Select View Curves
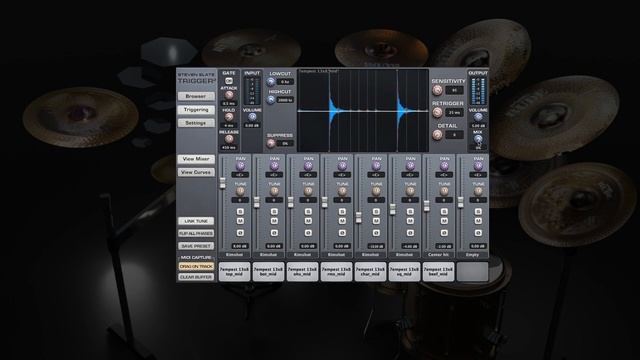640x360 pixels. [x=196, y=172]
